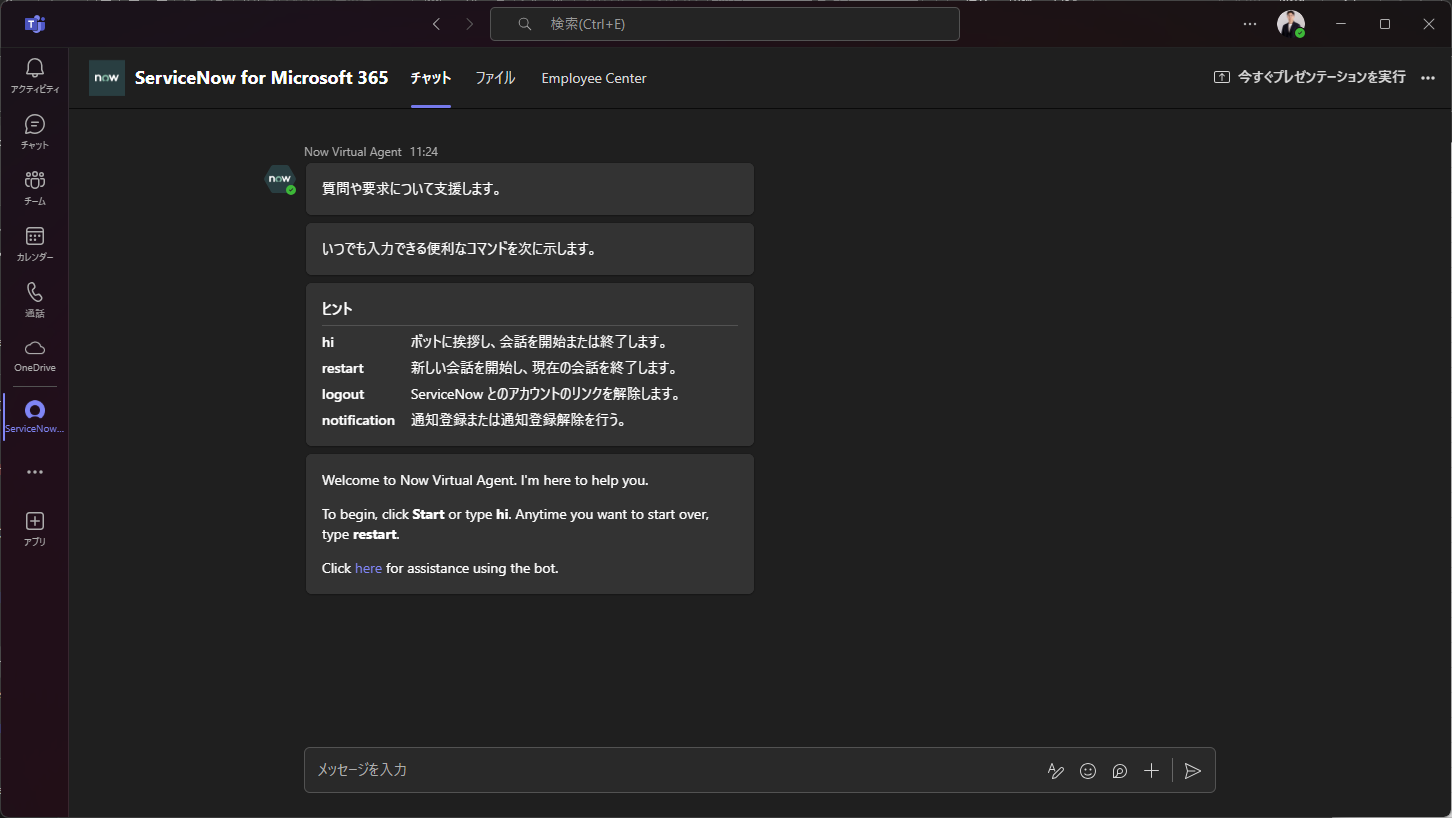Open the Activity (アクティビティ) bell icon
Screen dimensions: 1452x818
pyautogui.click(x=35, y=76)
